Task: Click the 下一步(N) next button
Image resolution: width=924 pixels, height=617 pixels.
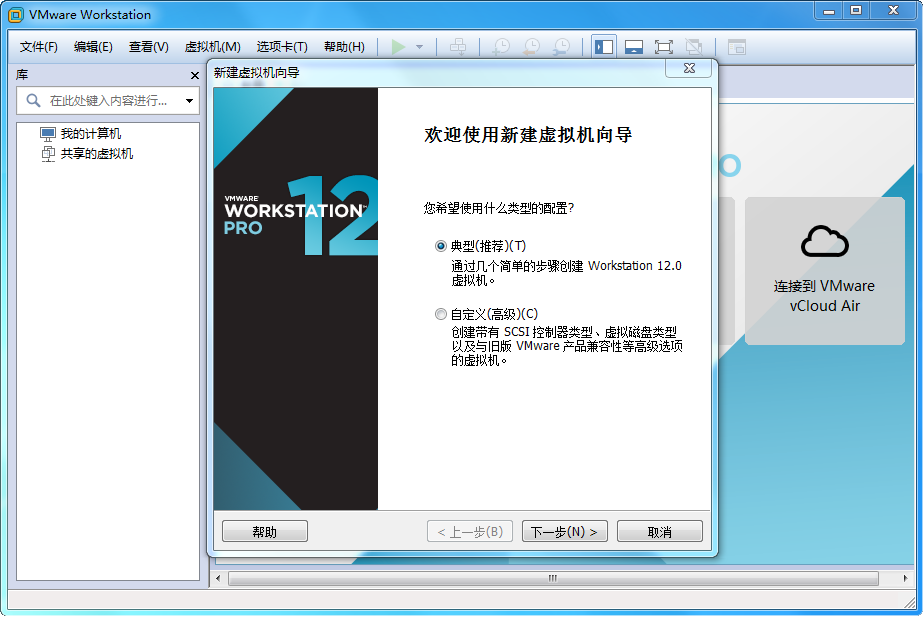Action: coord(564,532)
